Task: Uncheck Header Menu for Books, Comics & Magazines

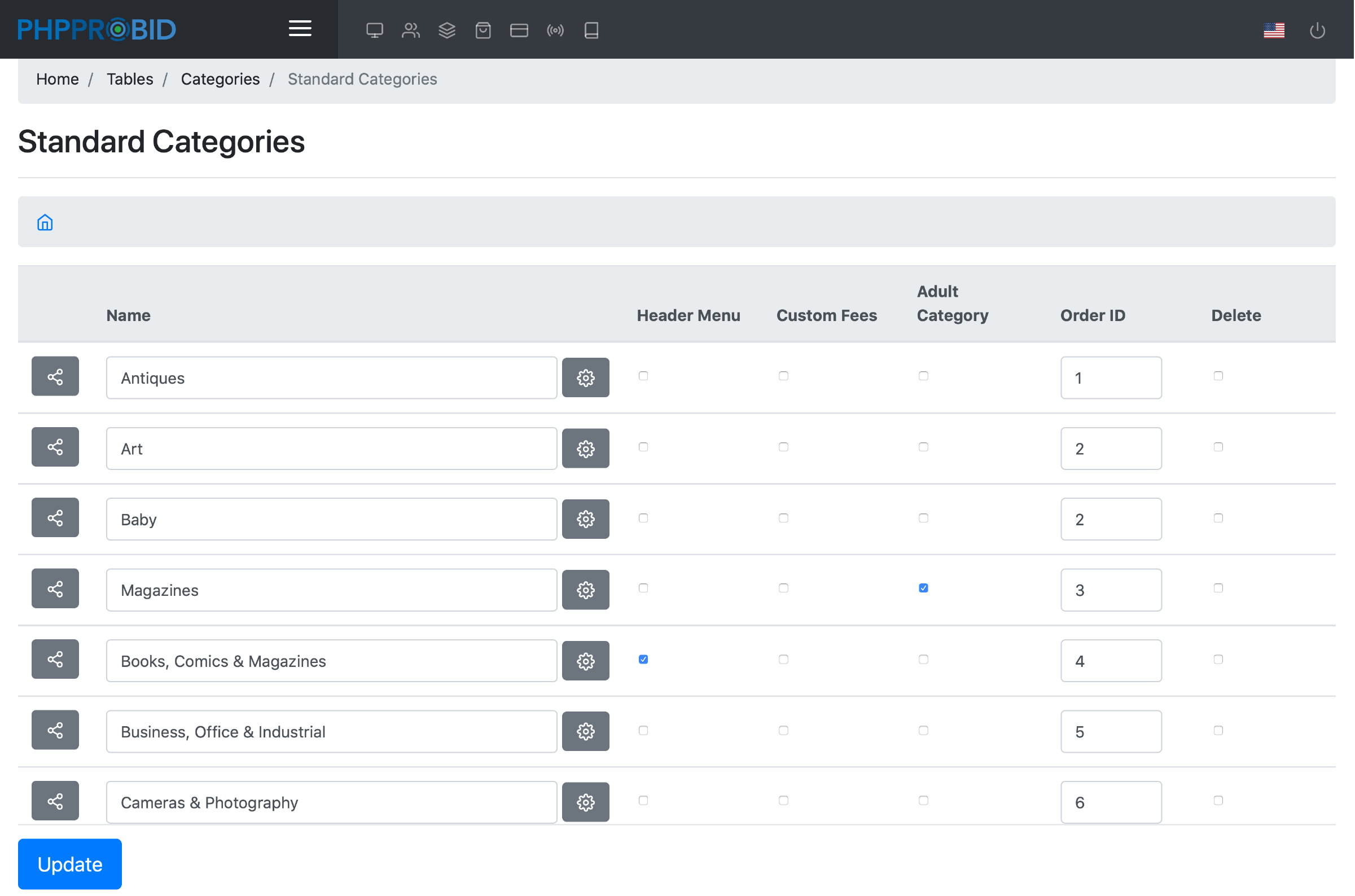Action: pyautogui.click(x=643, y=660)
